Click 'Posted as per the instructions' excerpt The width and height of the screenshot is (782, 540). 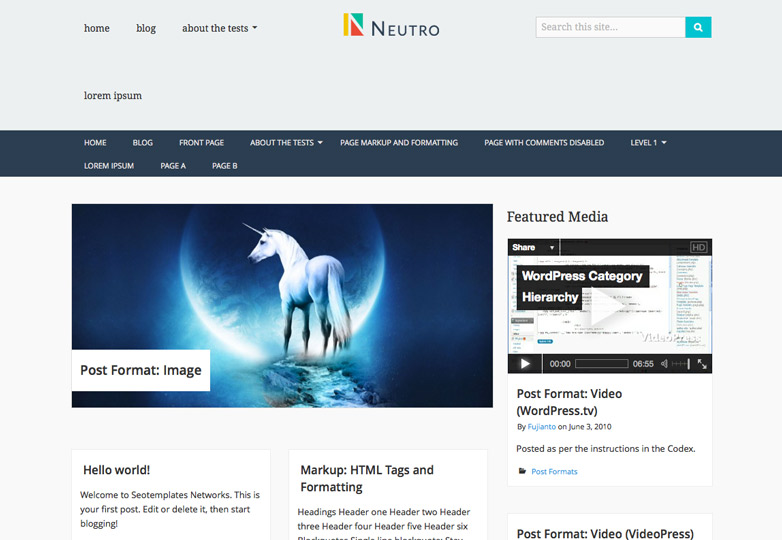(x=605, y=449)
